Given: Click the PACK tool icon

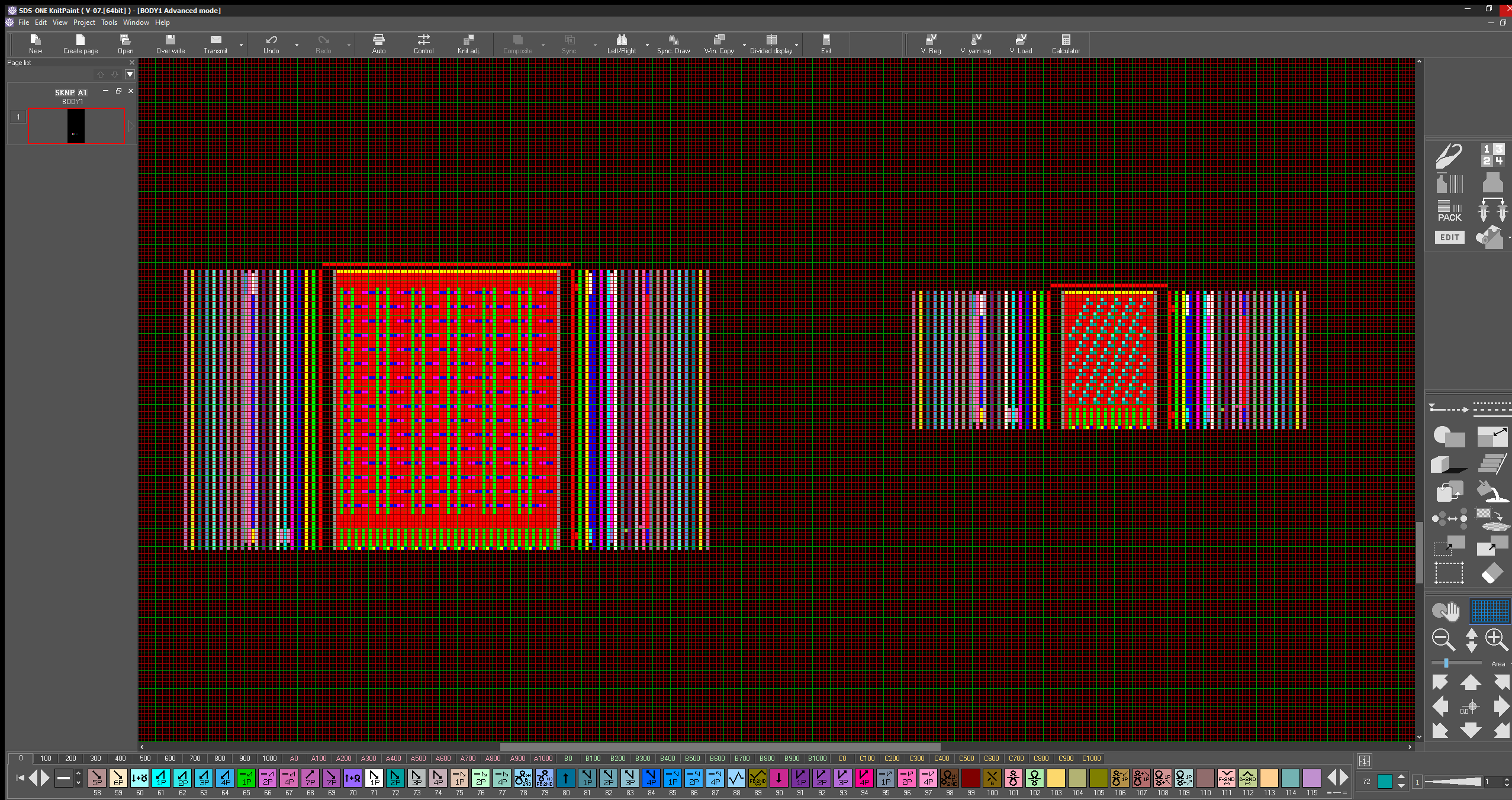Looking at the screenshot, I should pos(1449,211).
